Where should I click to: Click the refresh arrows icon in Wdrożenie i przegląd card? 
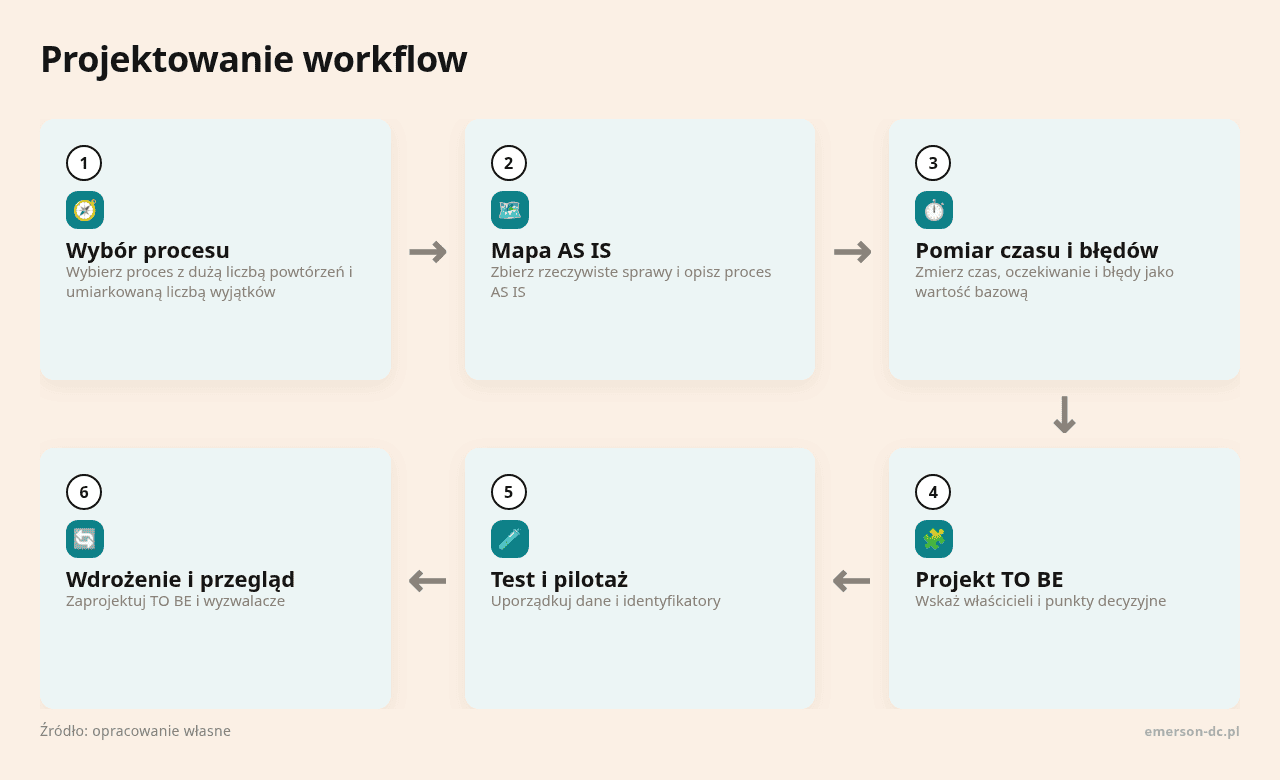(x=85, y=539)
